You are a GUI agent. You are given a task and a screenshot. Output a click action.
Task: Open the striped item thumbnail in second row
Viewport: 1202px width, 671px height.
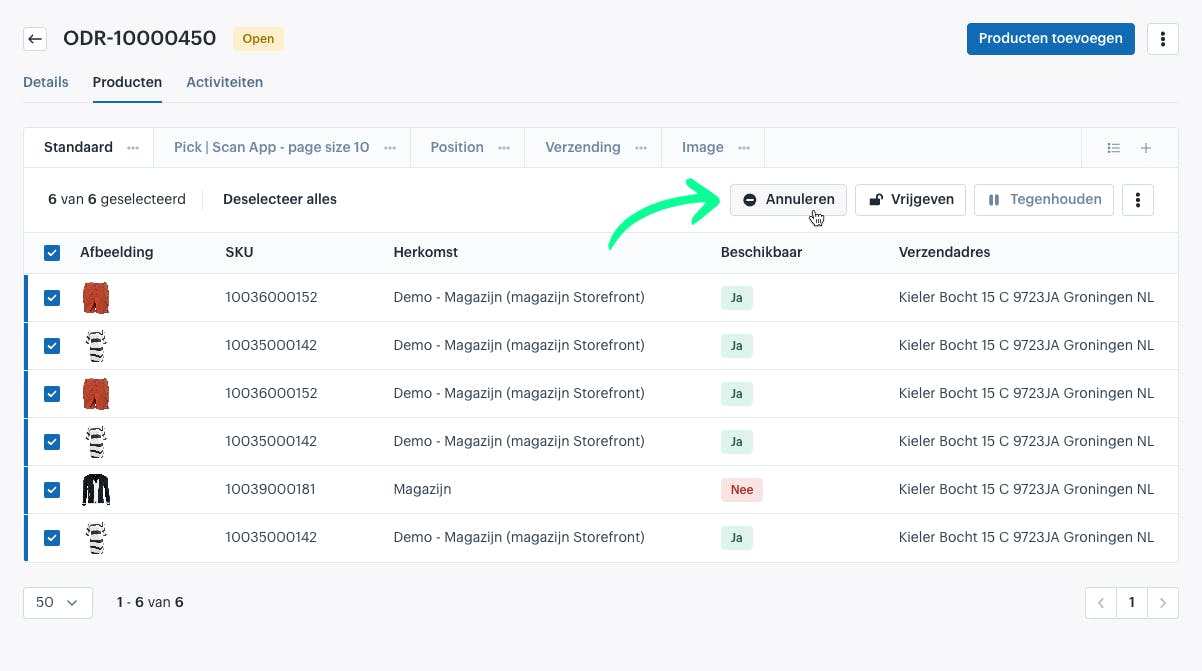coord(96,346)
